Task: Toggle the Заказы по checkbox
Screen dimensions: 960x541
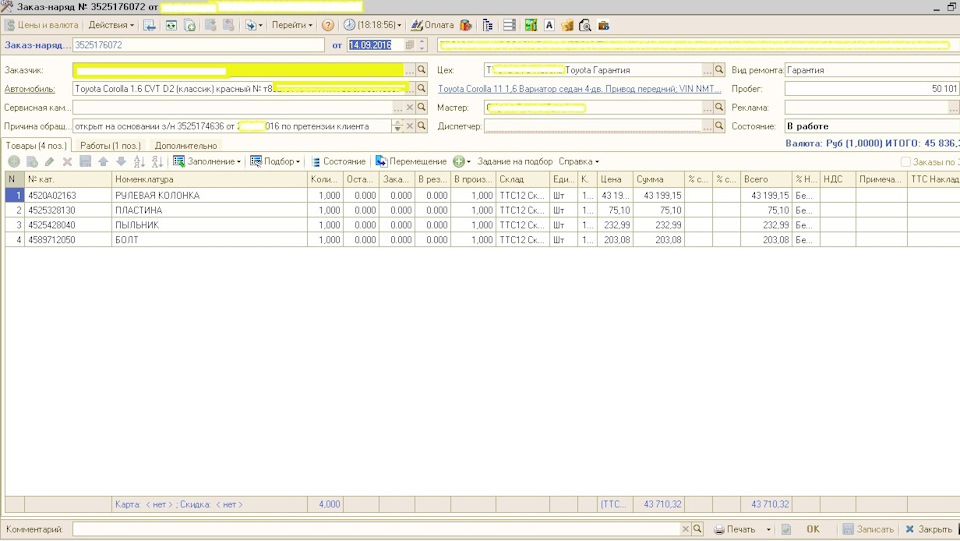Action: click(905, 162)
